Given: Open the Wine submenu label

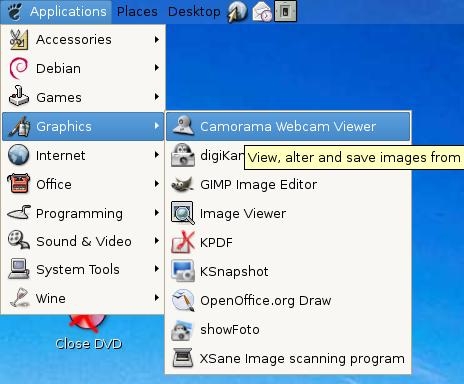Looking at the screenshot, I should coord(51,298).
